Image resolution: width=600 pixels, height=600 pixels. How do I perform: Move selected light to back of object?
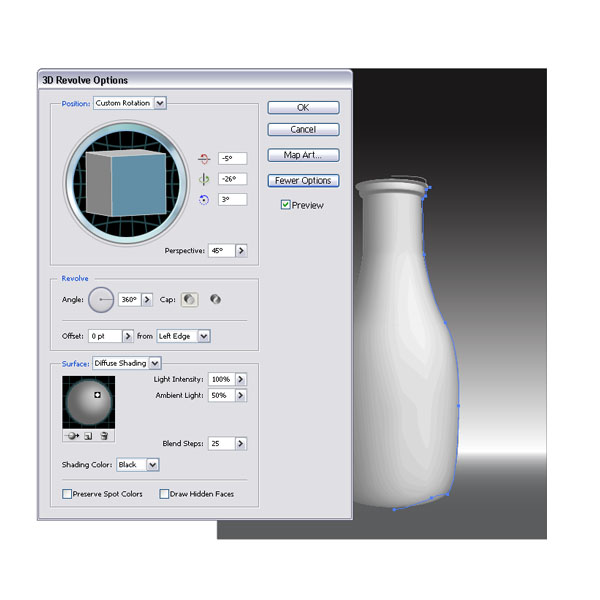pyautogui.click(x=72, y=436)
